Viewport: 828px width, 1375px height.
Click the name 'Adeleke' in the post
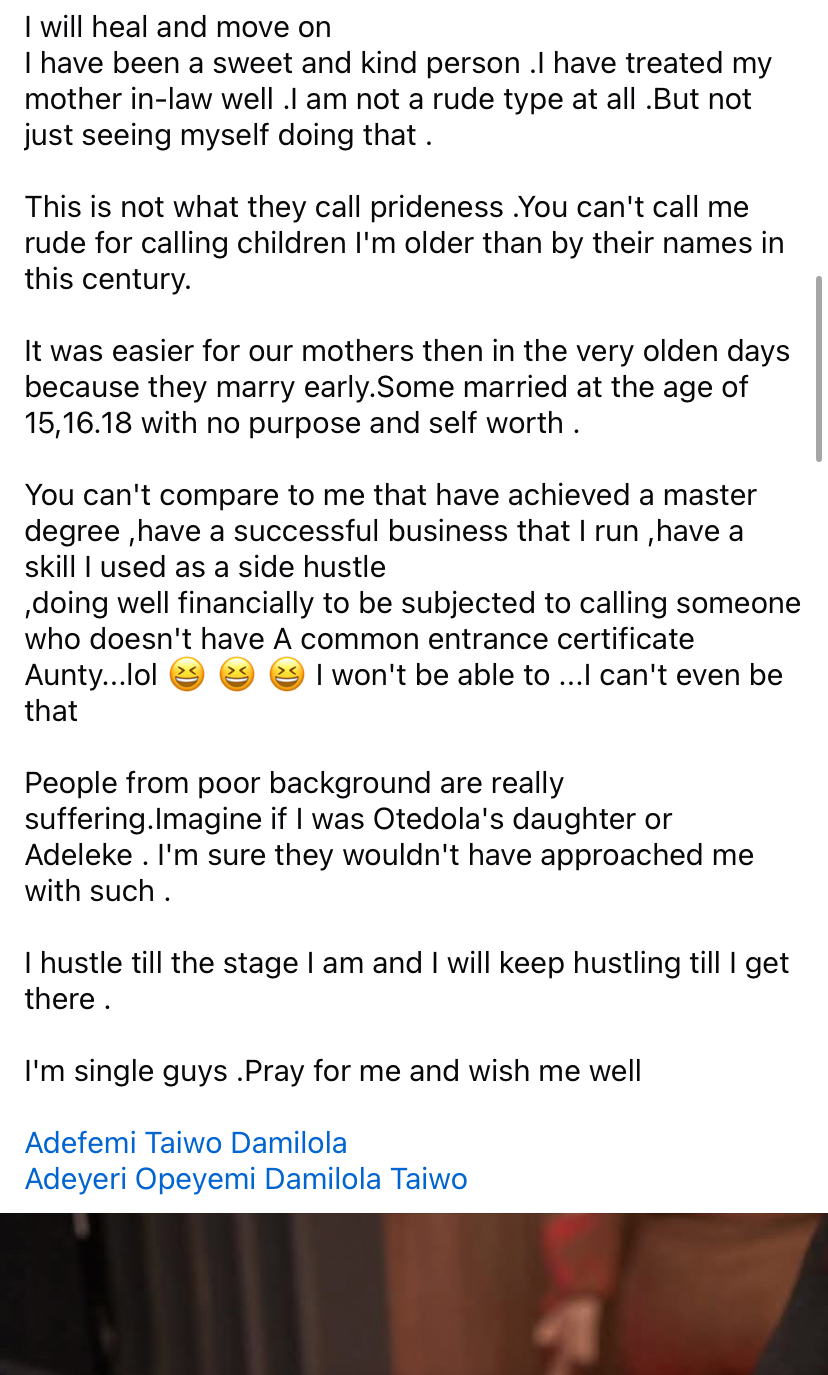pyautogui.click(x=78, y=855)
